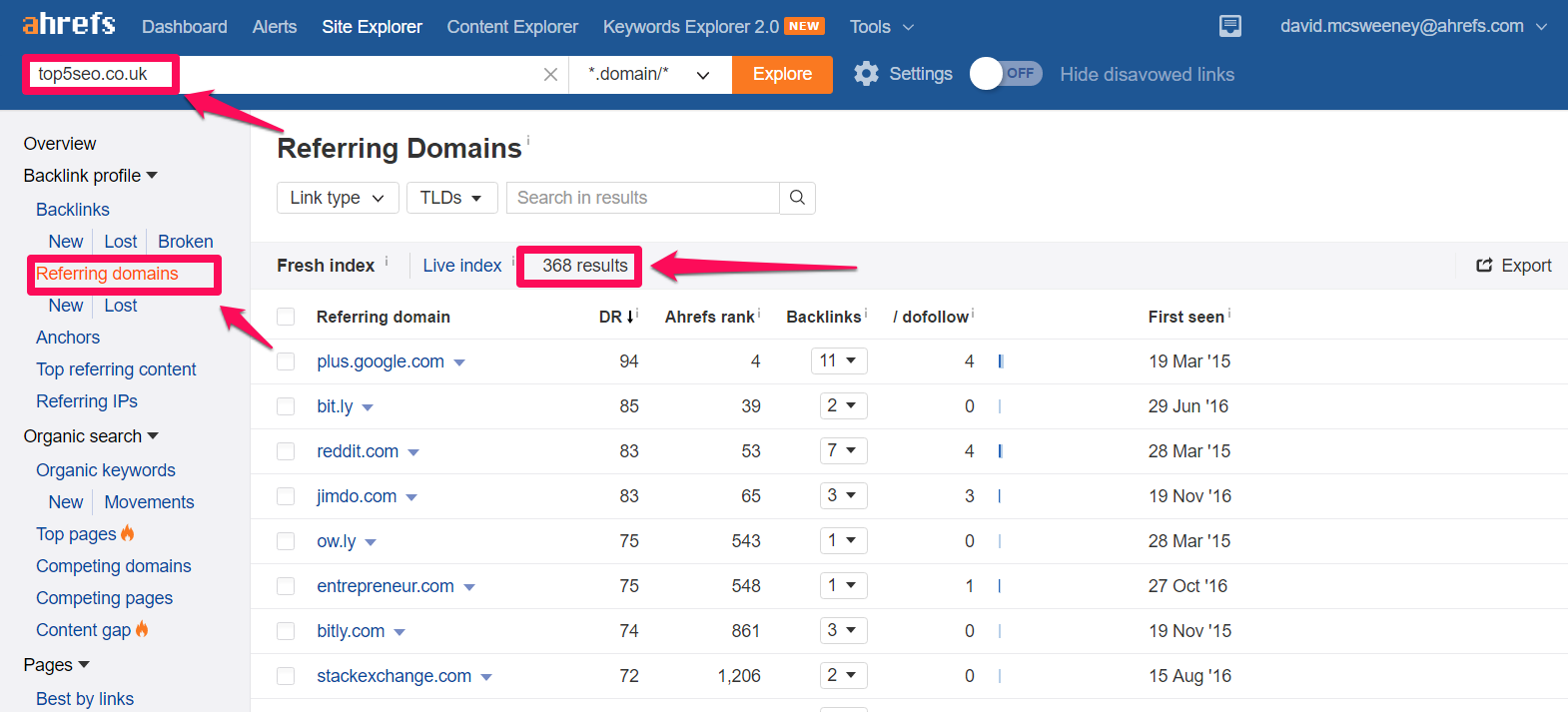Clear the domain search field with X
Viewport: 1568px width, 712px height.
pyautogui.click(x=550, y=75)
